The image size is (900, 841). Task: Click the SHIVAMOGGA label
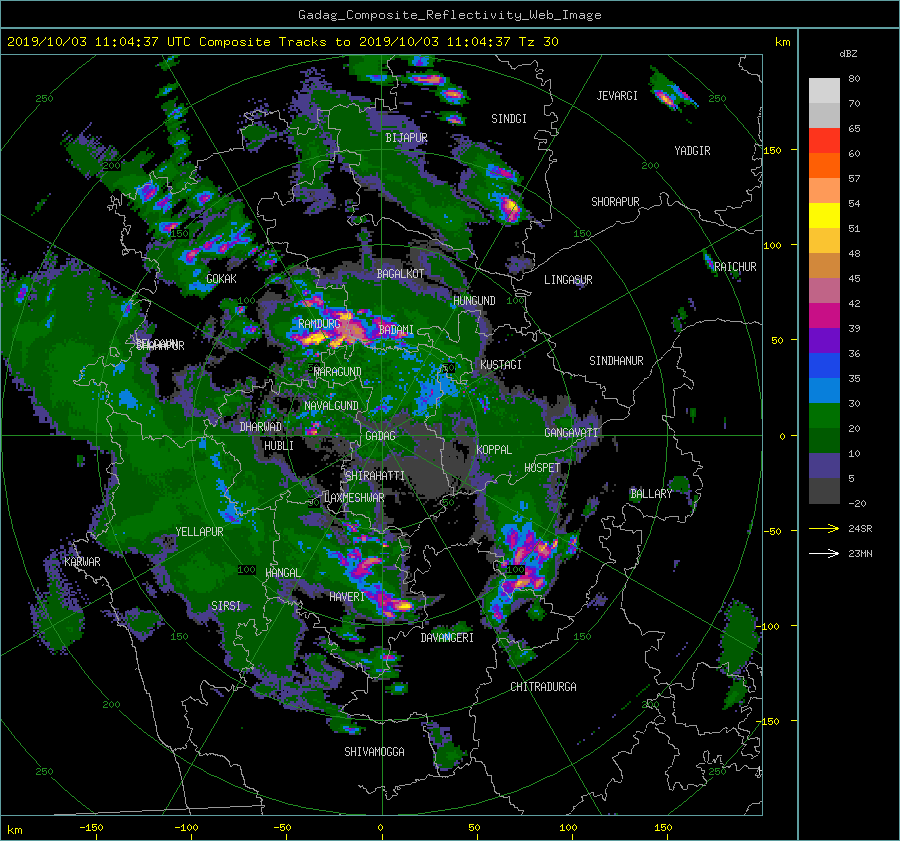point(374,752)
